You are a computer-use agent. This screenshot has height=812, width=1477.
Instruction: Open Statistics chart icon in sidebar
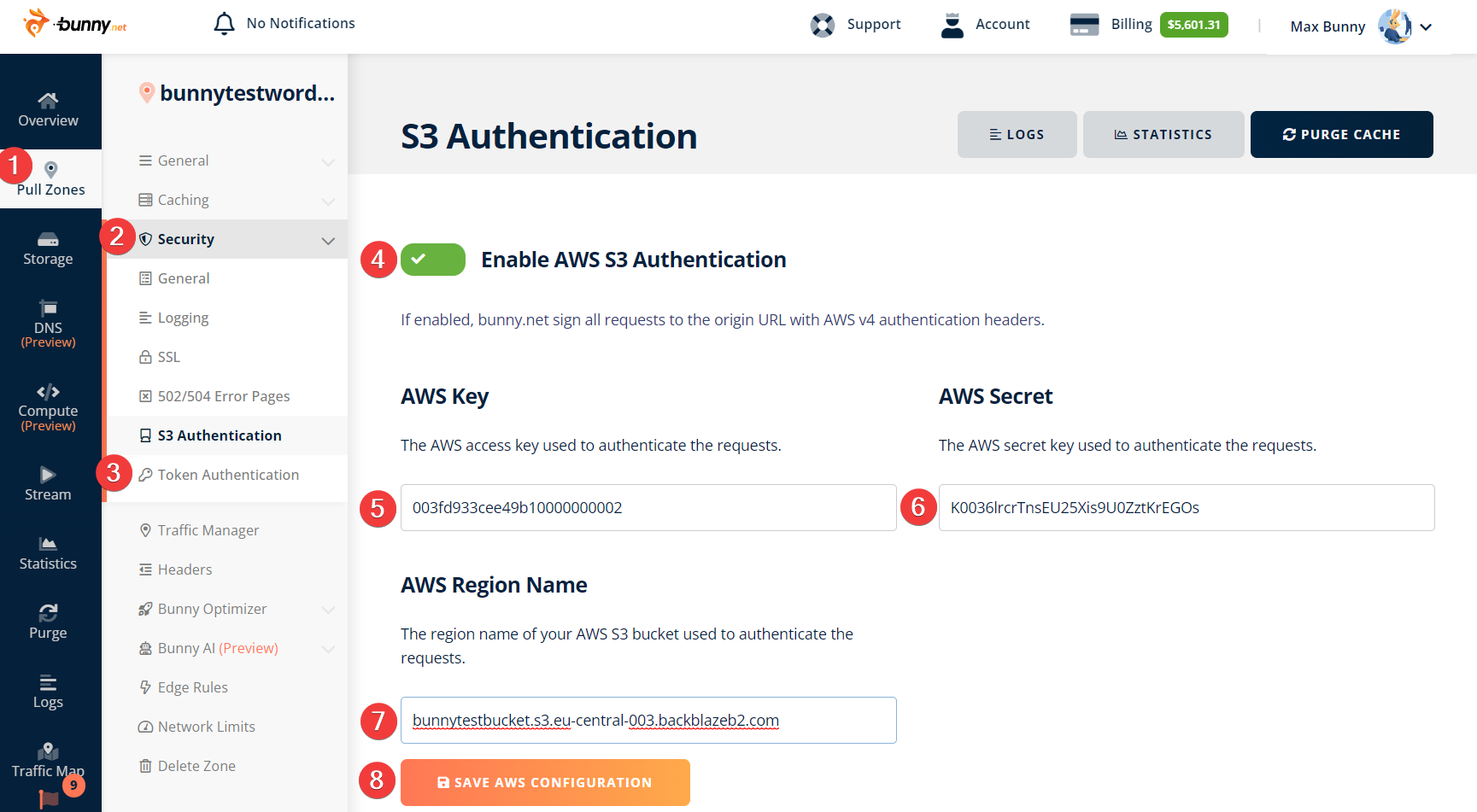[48, 543]
